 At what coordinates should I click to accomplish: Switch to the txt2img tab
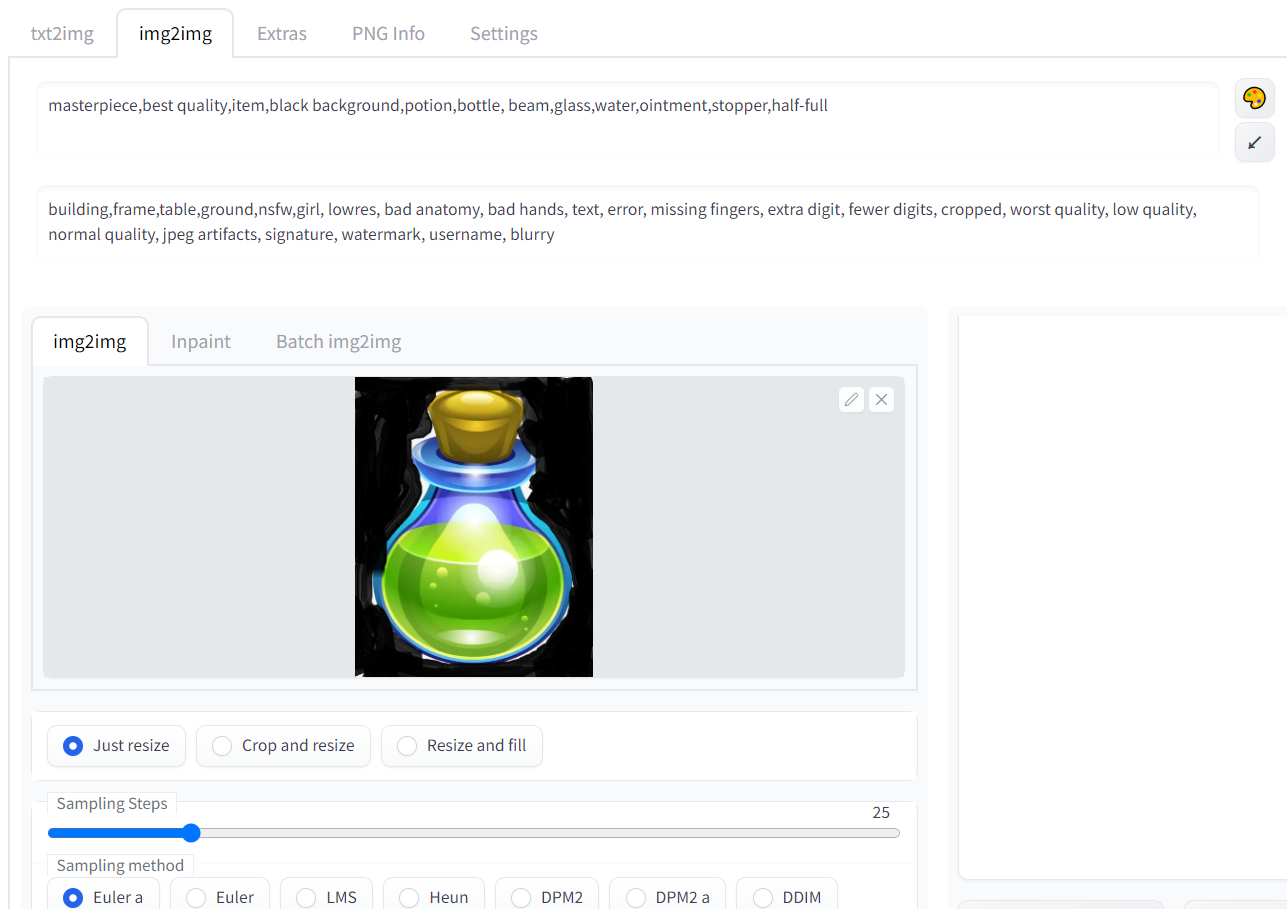62,34
